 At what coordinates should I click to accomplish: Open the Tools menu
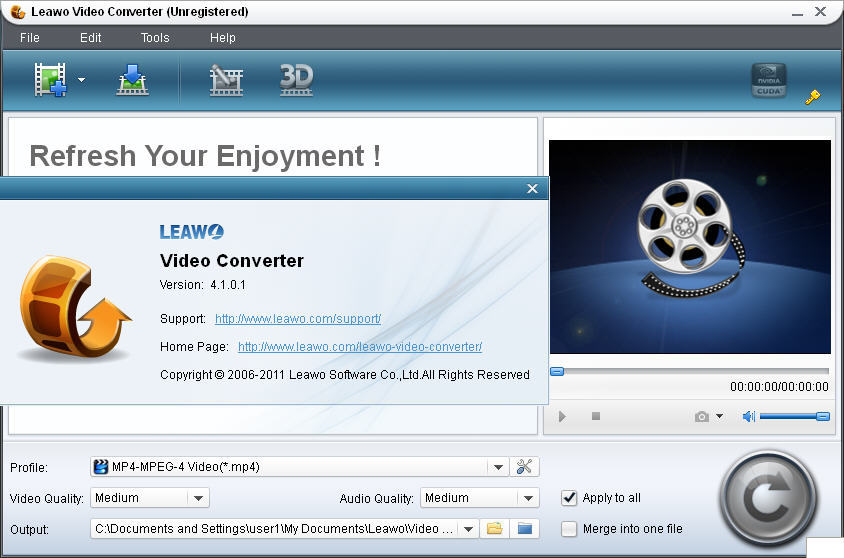(x=155, y=38)
